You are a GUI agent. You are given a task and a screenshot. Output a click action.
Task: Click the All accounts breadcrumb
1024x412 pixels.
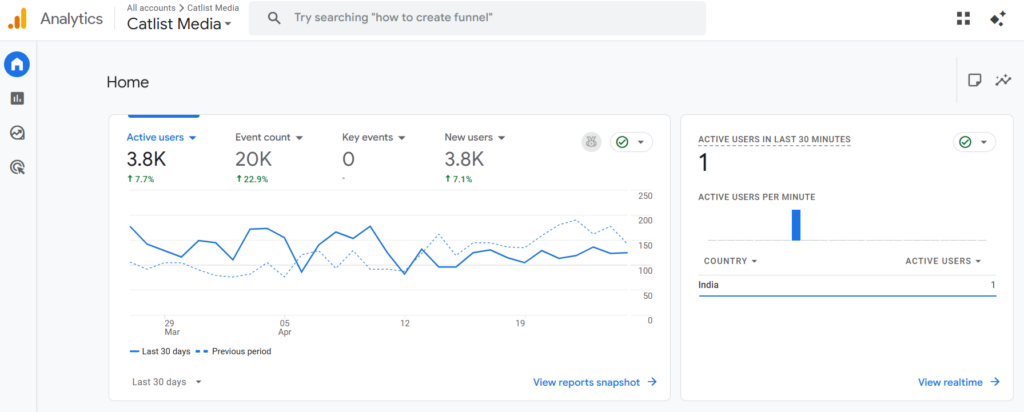[x=151, y=8]
